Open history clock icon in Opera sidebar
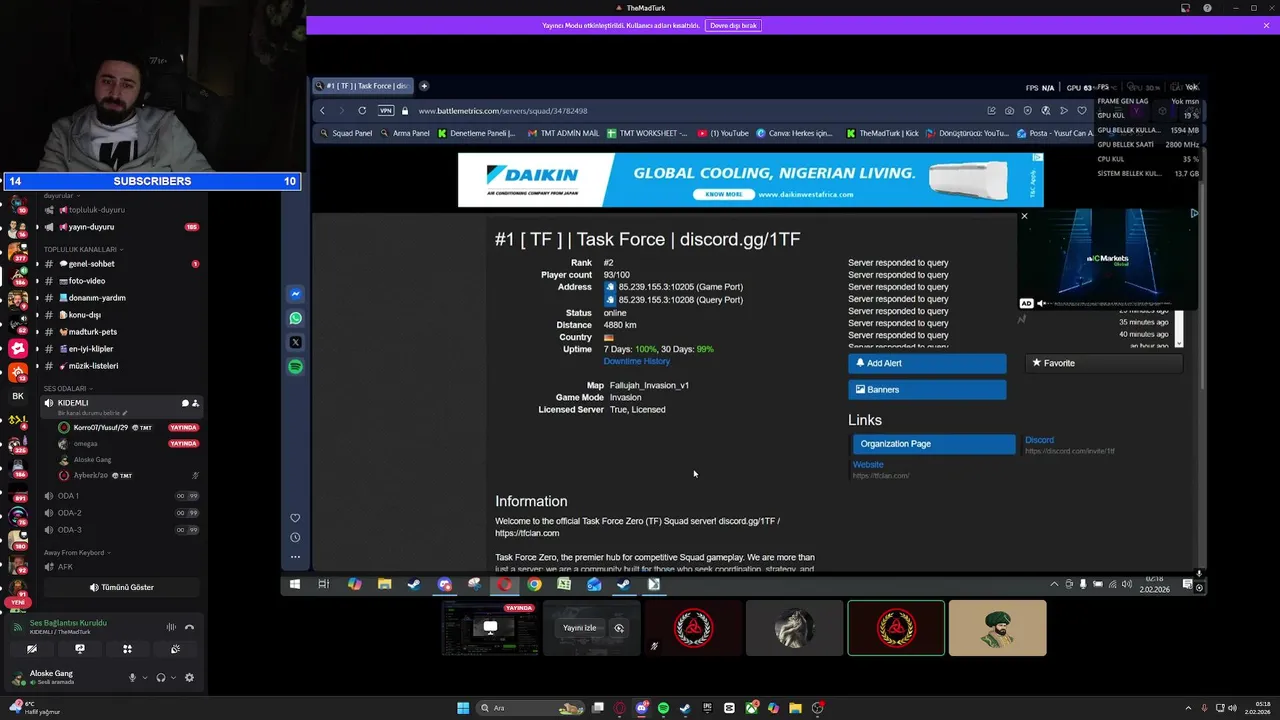 click(295, 537)
